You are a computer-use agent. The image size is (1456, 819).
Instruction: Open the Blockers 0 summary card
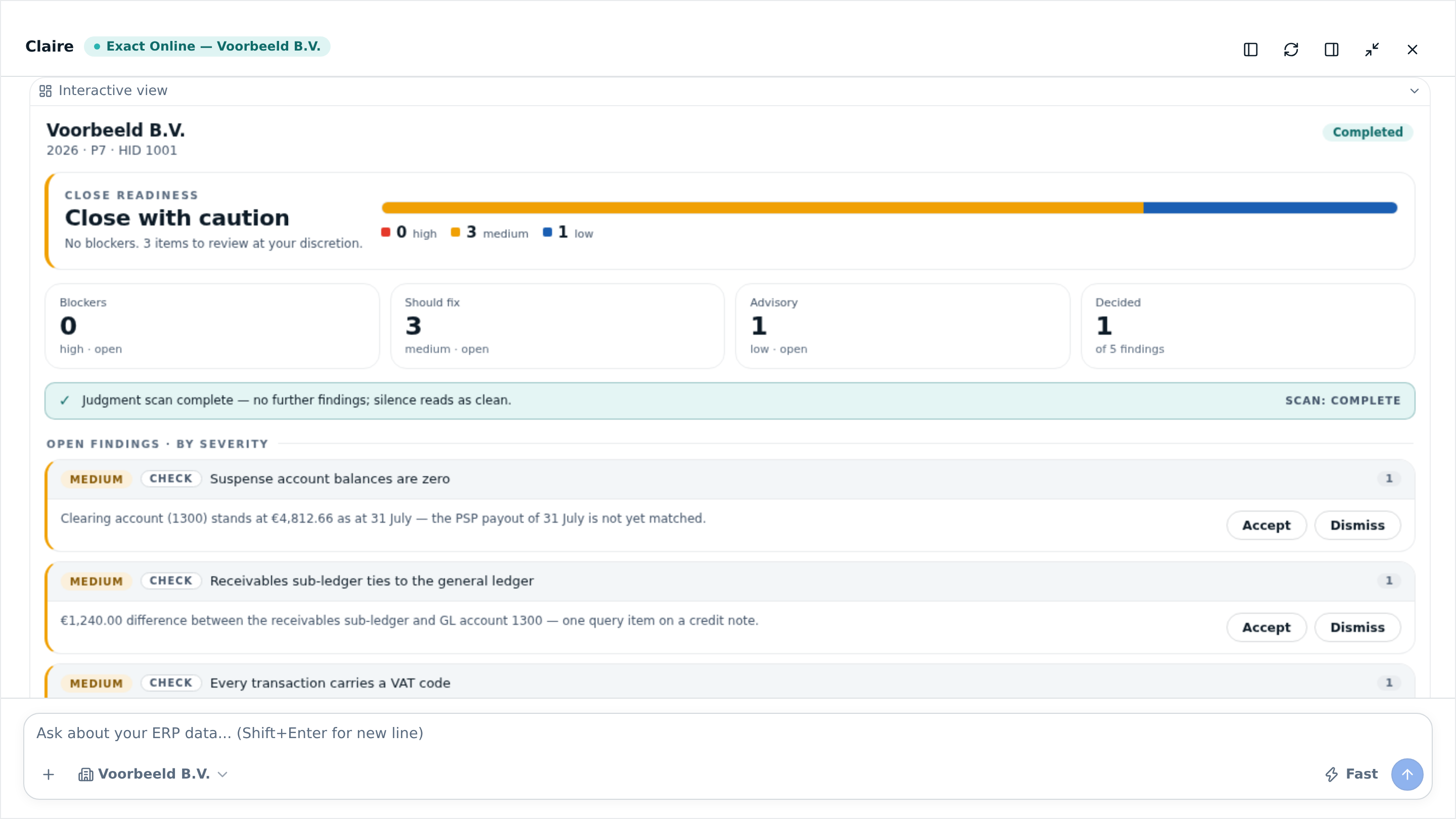pos(212,326)
